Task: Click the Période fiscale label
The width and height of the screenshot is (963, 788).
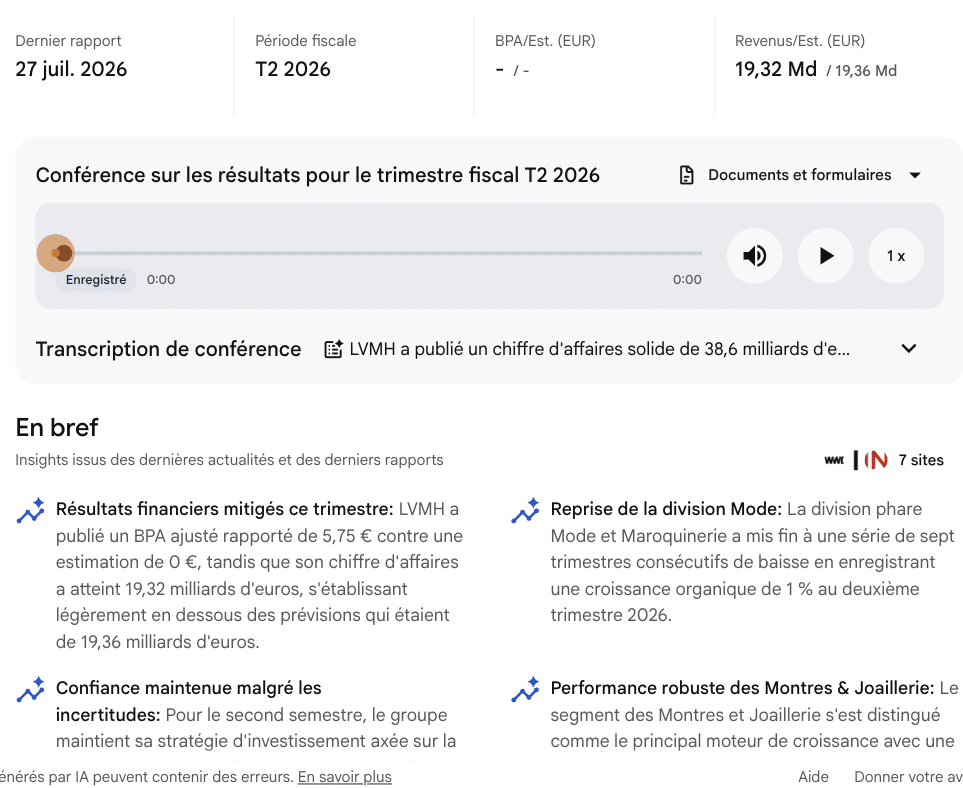Action: pos(305,41)
